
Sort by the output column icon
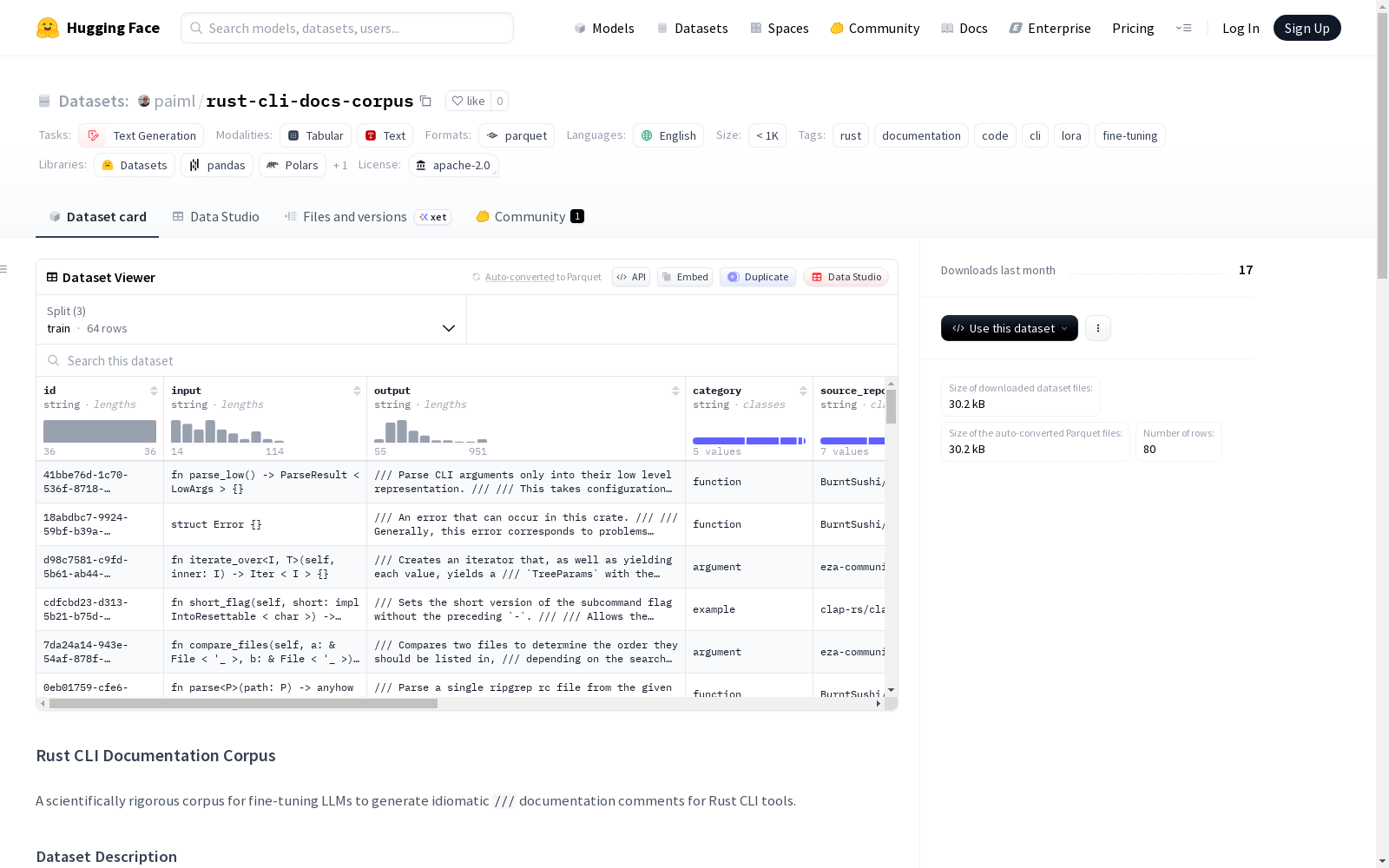click(675, 391)
